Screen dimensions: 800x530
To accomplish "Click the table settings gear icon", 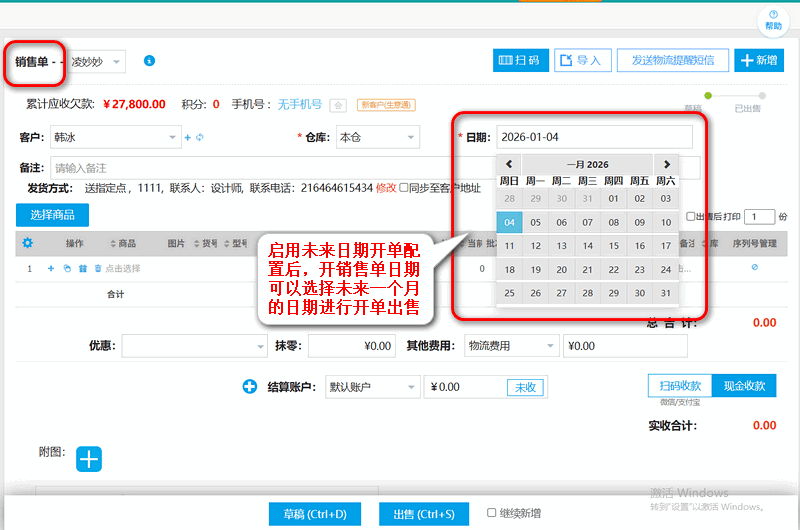I will click(27, 243).
